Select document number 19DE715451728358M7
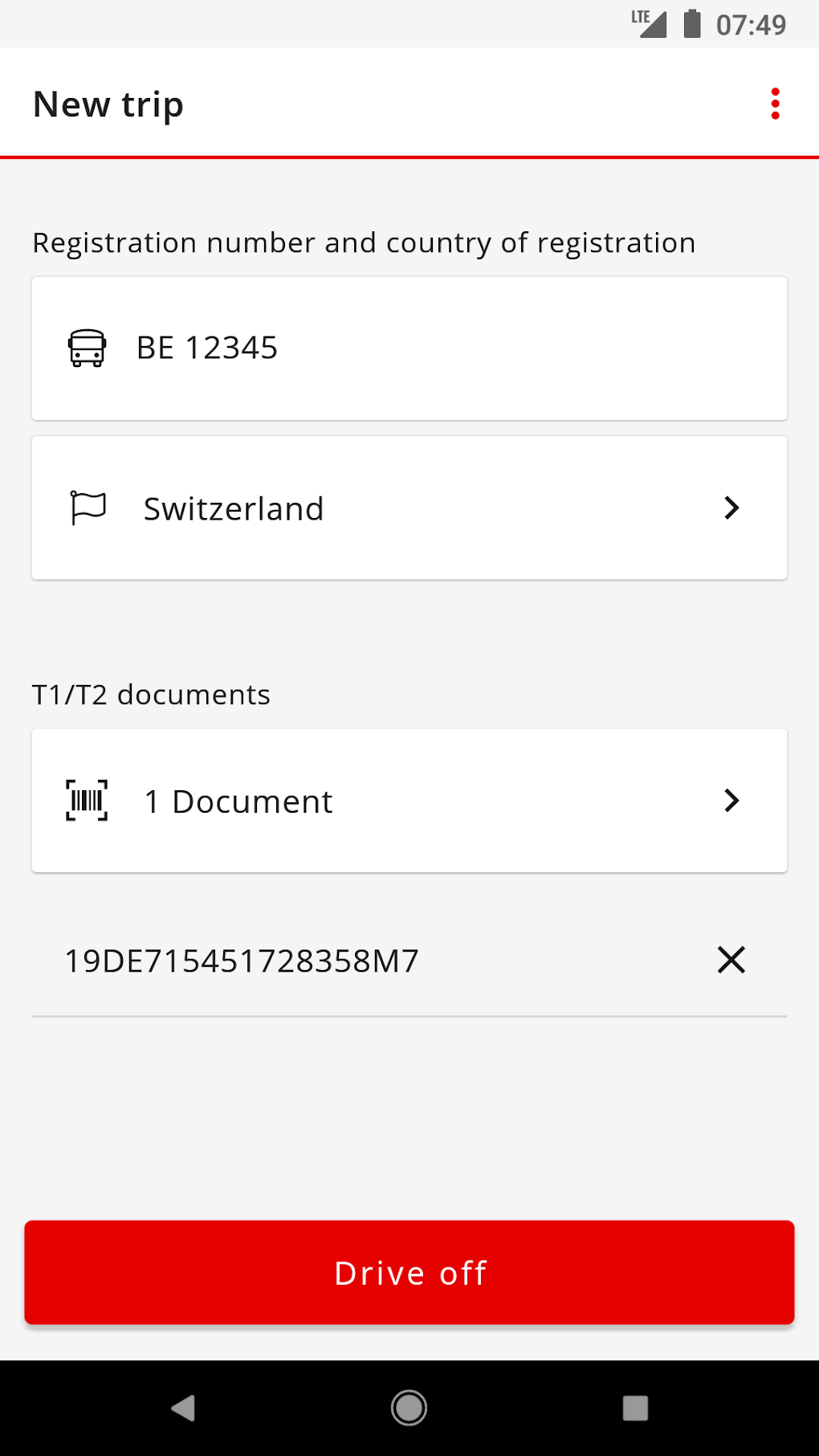 tap(242, 961)
